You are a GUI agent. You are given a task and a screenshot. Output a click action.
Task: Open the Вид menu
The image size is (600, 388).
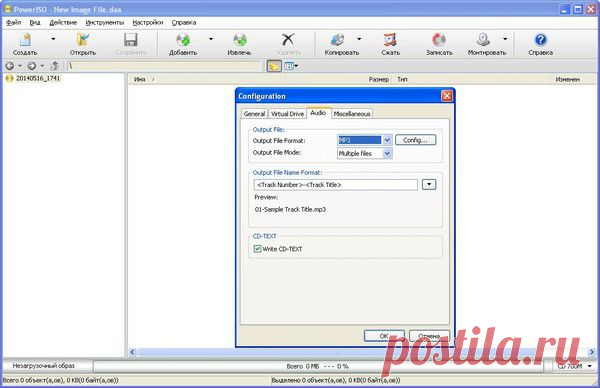click(35, 23)
